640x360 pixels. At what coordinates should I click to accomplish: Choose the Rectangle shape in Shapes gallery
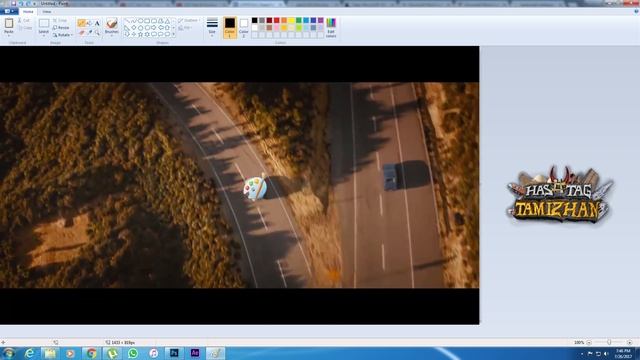point(147,21)
